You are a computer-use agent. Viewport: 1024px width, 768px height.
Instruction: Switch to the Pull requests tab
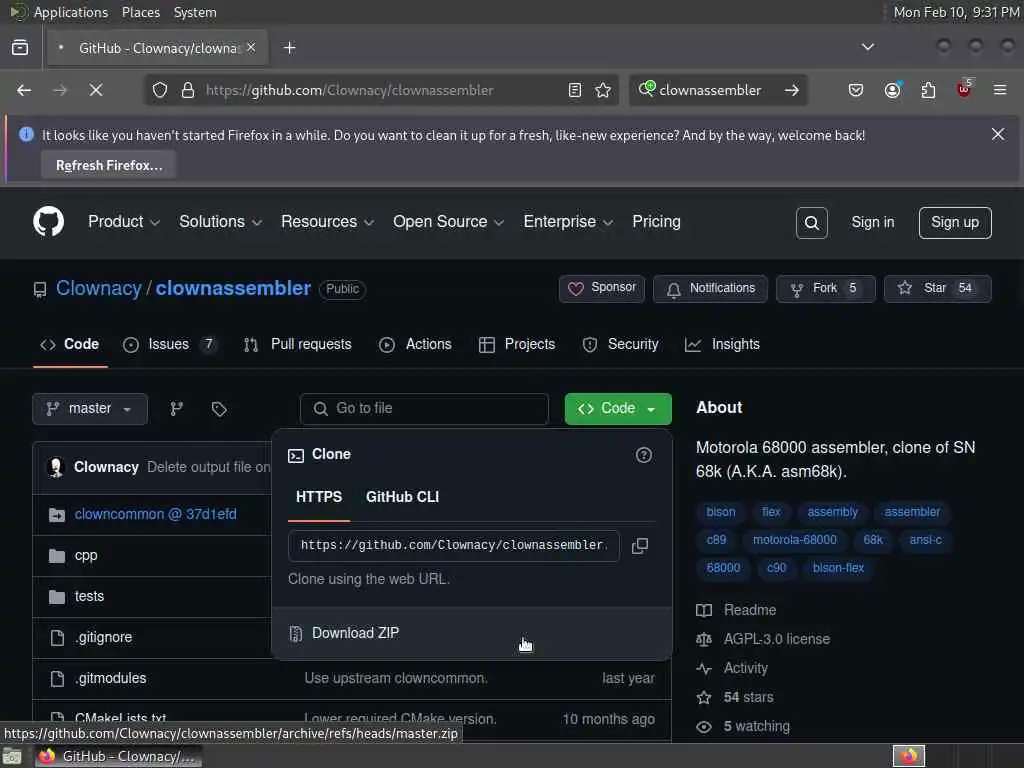(298, 344)
